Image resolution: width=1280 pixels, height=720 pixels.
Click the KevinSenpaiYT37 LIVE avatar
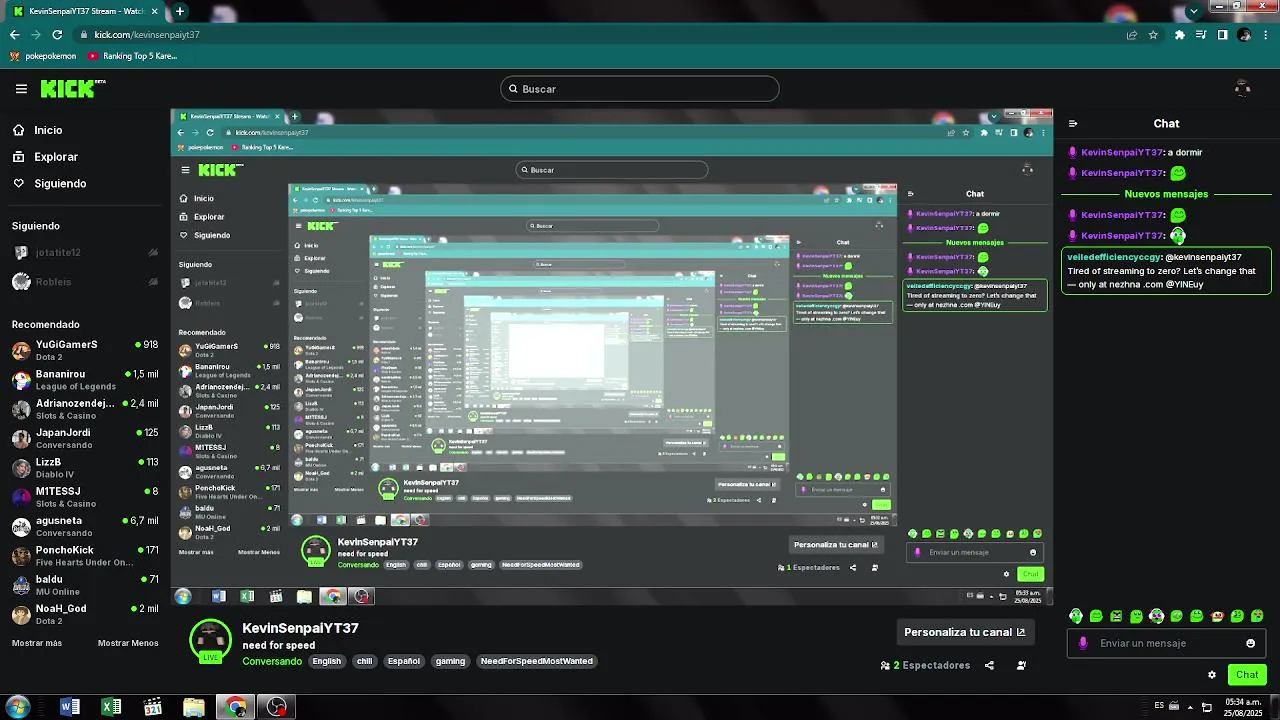[x=210, y=641]
